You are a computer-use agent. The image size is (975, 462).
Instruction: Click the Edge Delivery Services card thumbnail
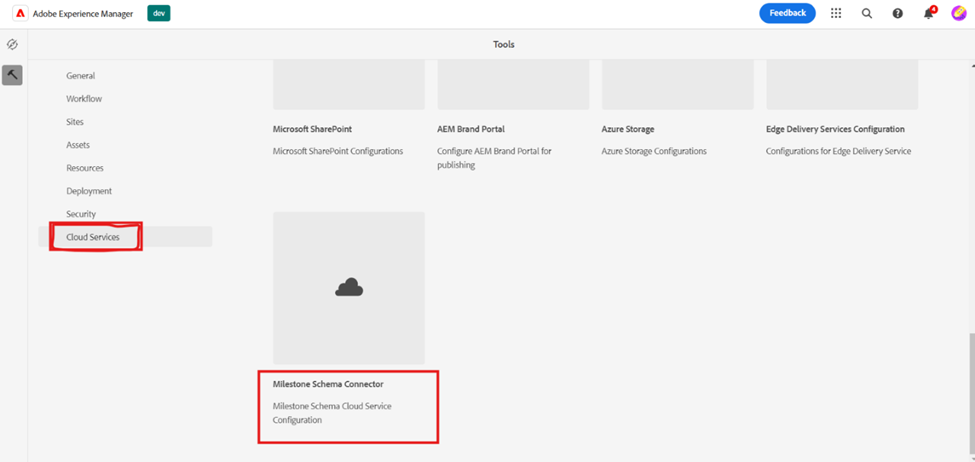point(842,85)
